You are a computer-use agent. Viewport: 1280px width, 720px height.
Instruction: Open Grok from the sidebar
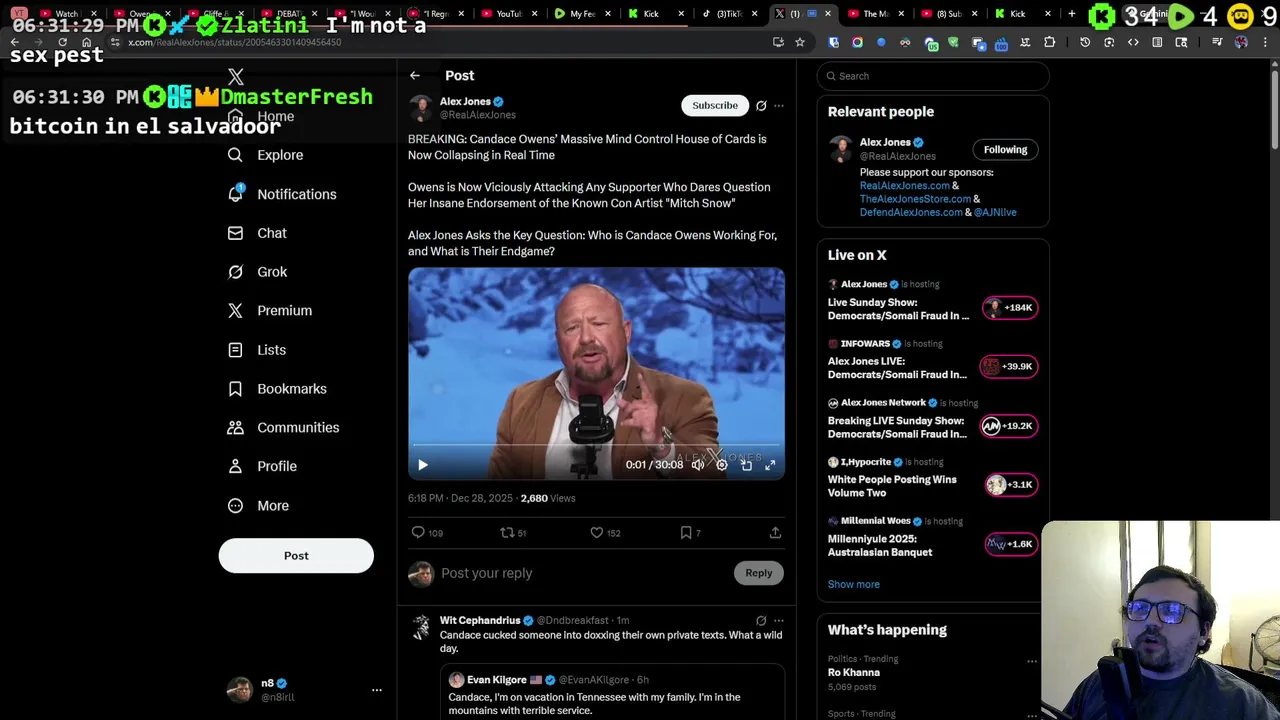click(x=258, y=272)
